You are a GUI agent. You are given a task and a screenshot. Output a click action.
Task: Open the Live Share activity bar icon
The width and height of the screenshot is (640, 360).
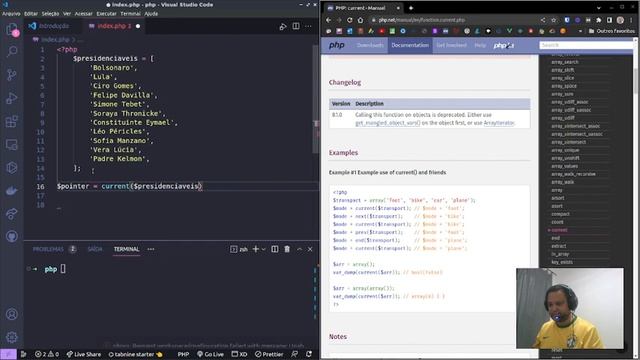click(12, 213)
